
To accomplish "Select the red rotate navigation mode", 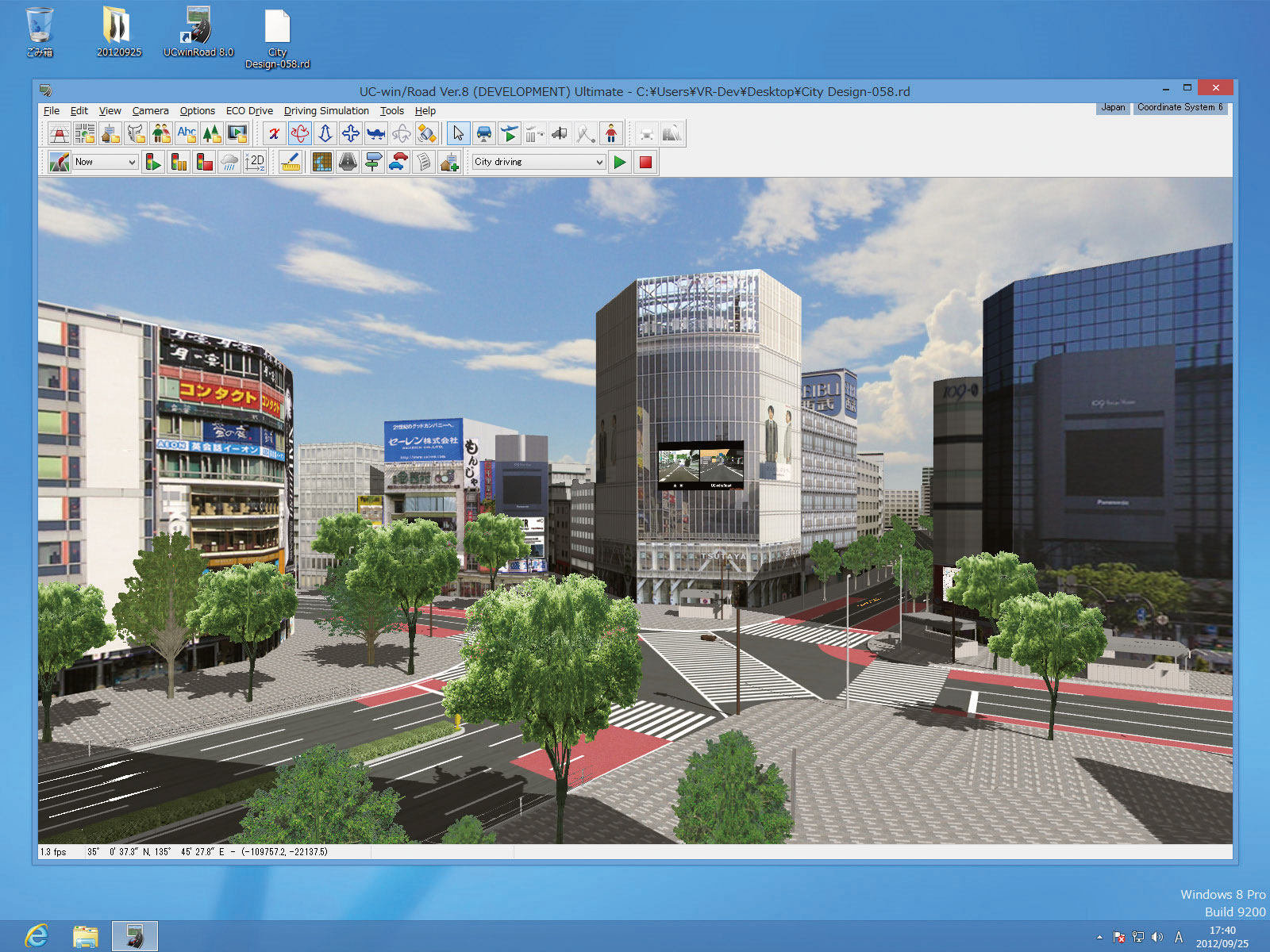I will click(x=299, y=133).
